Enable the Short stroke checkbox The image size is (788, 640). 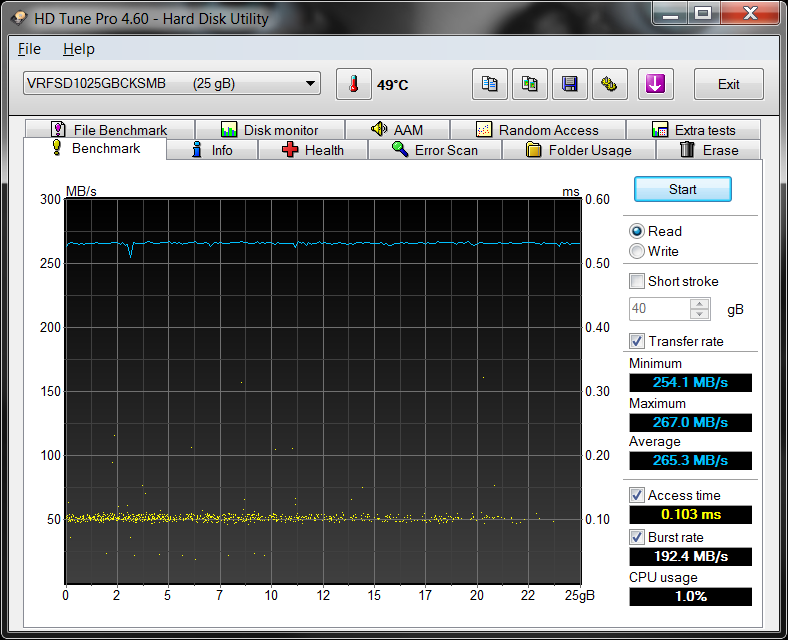[637, 281]
